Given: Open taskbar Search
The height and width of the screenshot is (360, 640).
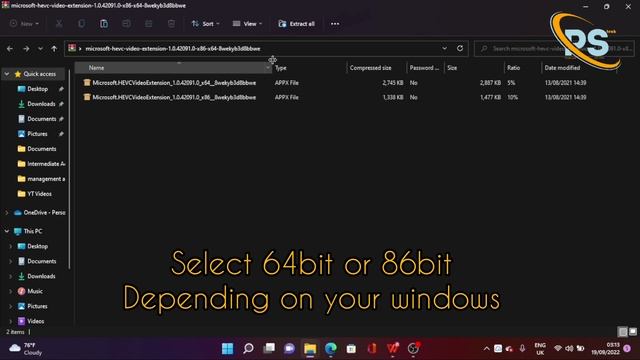Looking at the screenshot, I should [x=248, y=349].
